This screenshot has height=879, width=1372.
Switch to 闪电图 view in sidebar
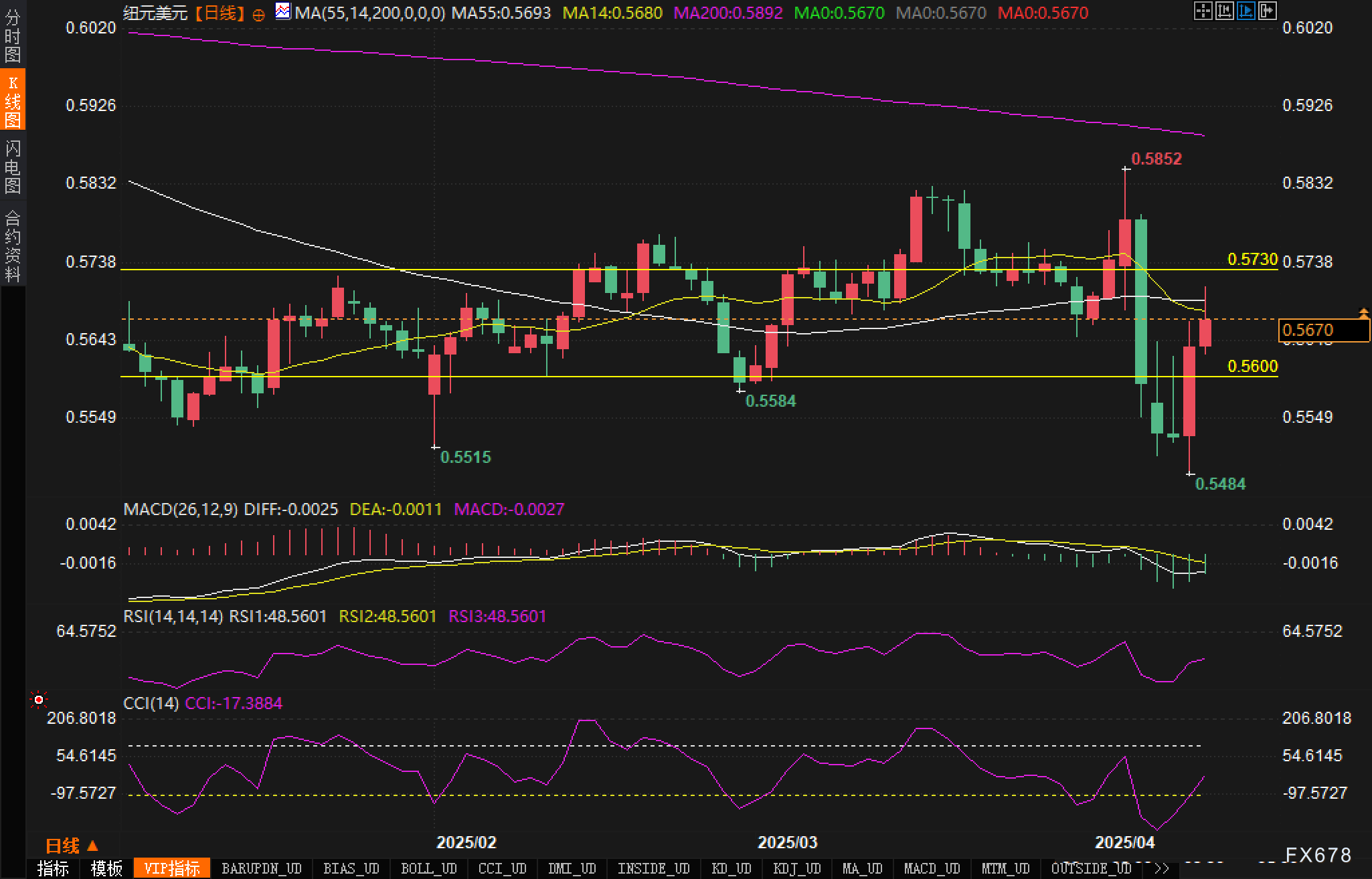coord(13,167)
